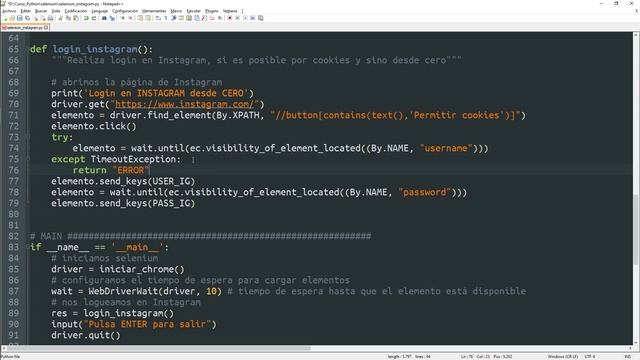Click the 'length' status bar entry
640x360 pixels.
(400, 357)
